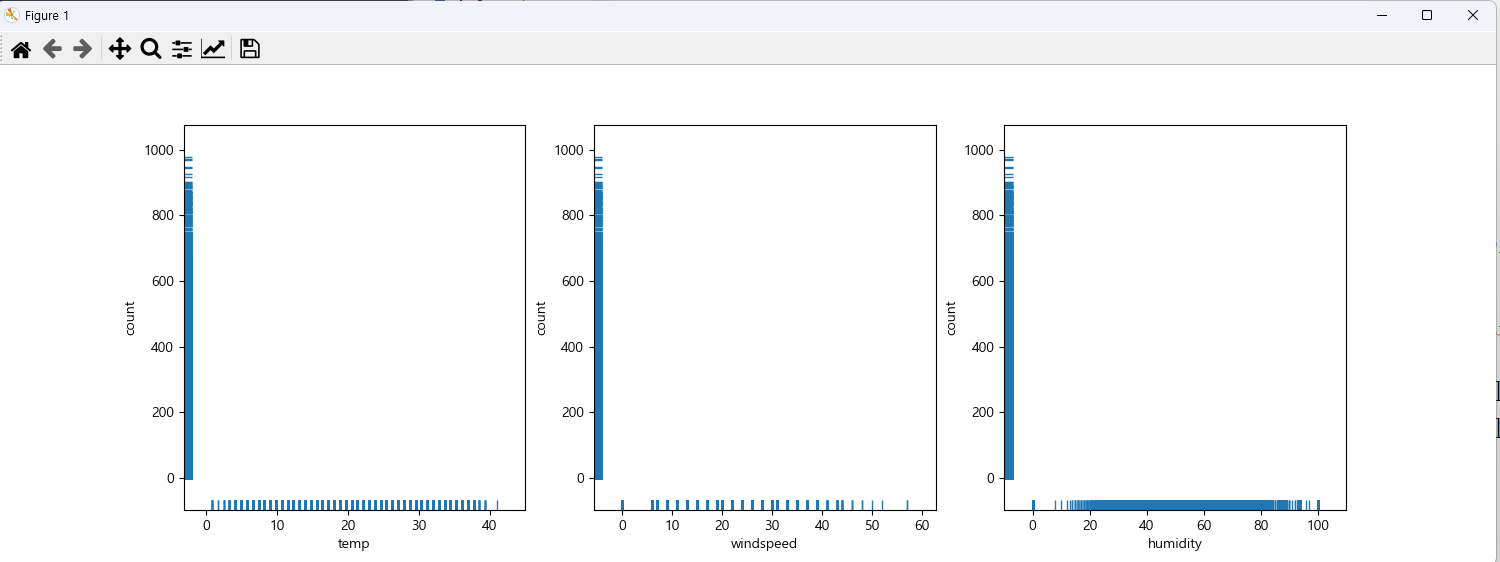This screenshot has height=562, width=1500.
Task: Select the Zoom to rectangle tool
Action: point(151,49)
